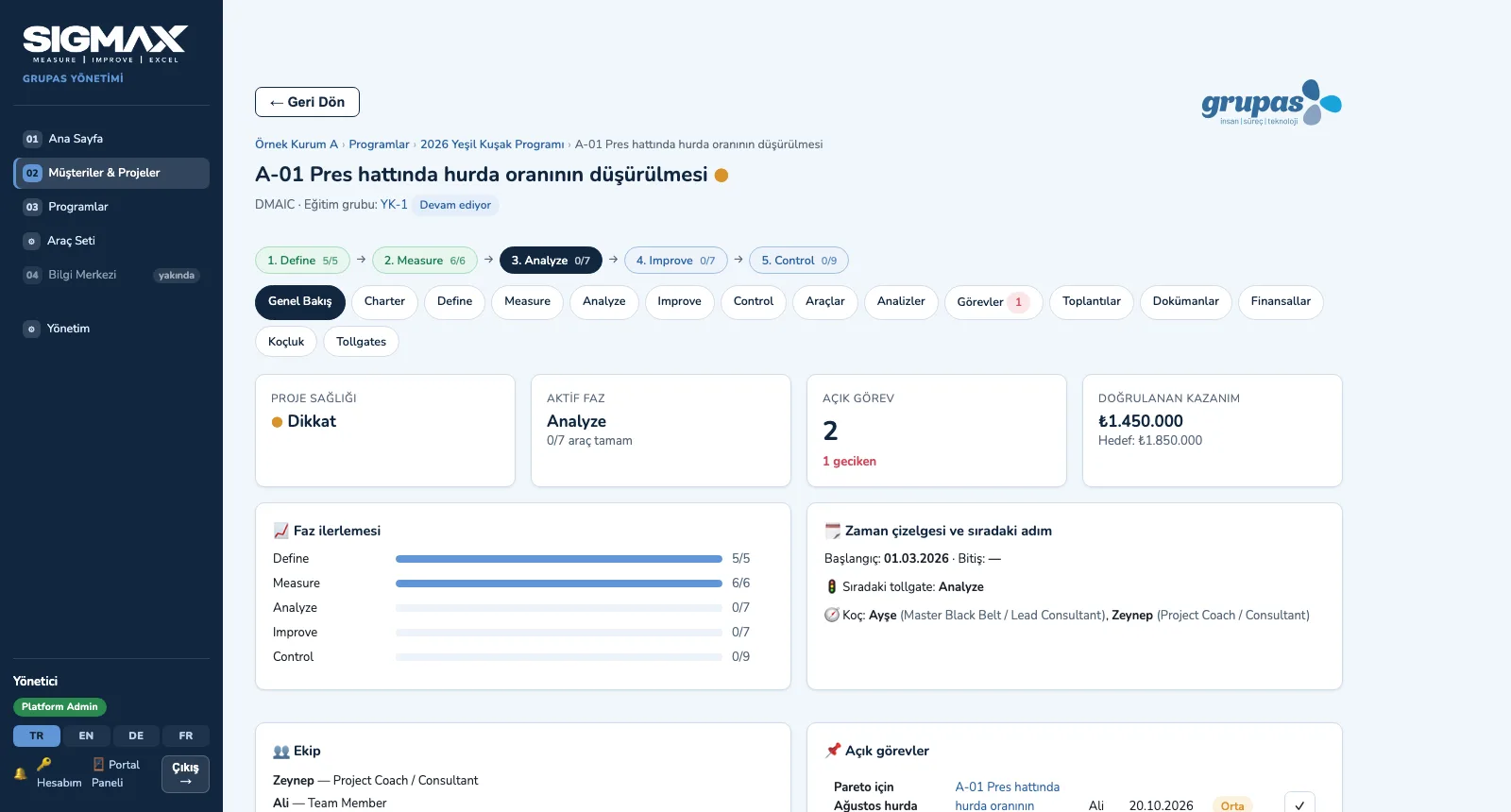Select the 5. Control phase pill
1511x812 pixels.
pyautogui.click(x=799, y=261)
